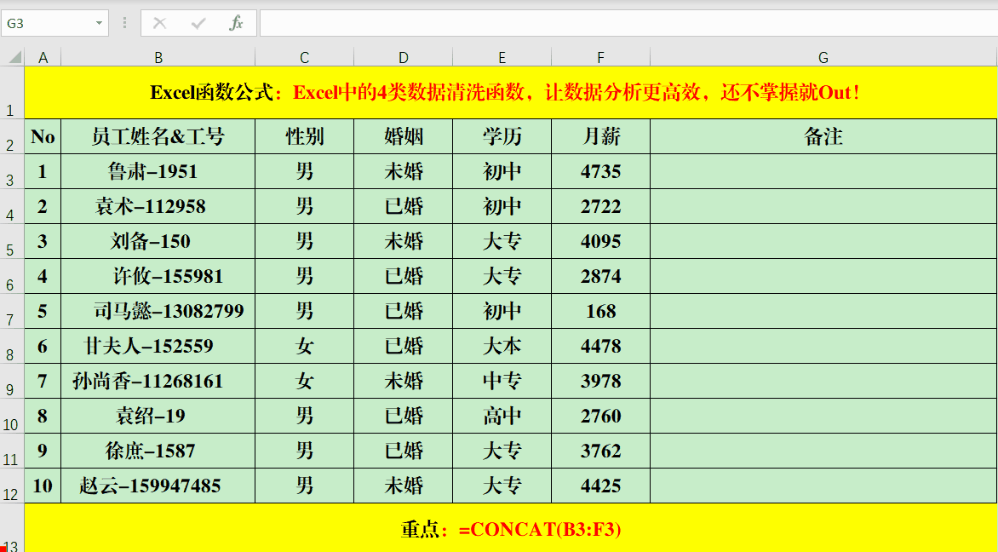The height and width of the screenshot is (552, 998).
Task: Click the 备注 header cell
Action: click(x=824, y=136)
